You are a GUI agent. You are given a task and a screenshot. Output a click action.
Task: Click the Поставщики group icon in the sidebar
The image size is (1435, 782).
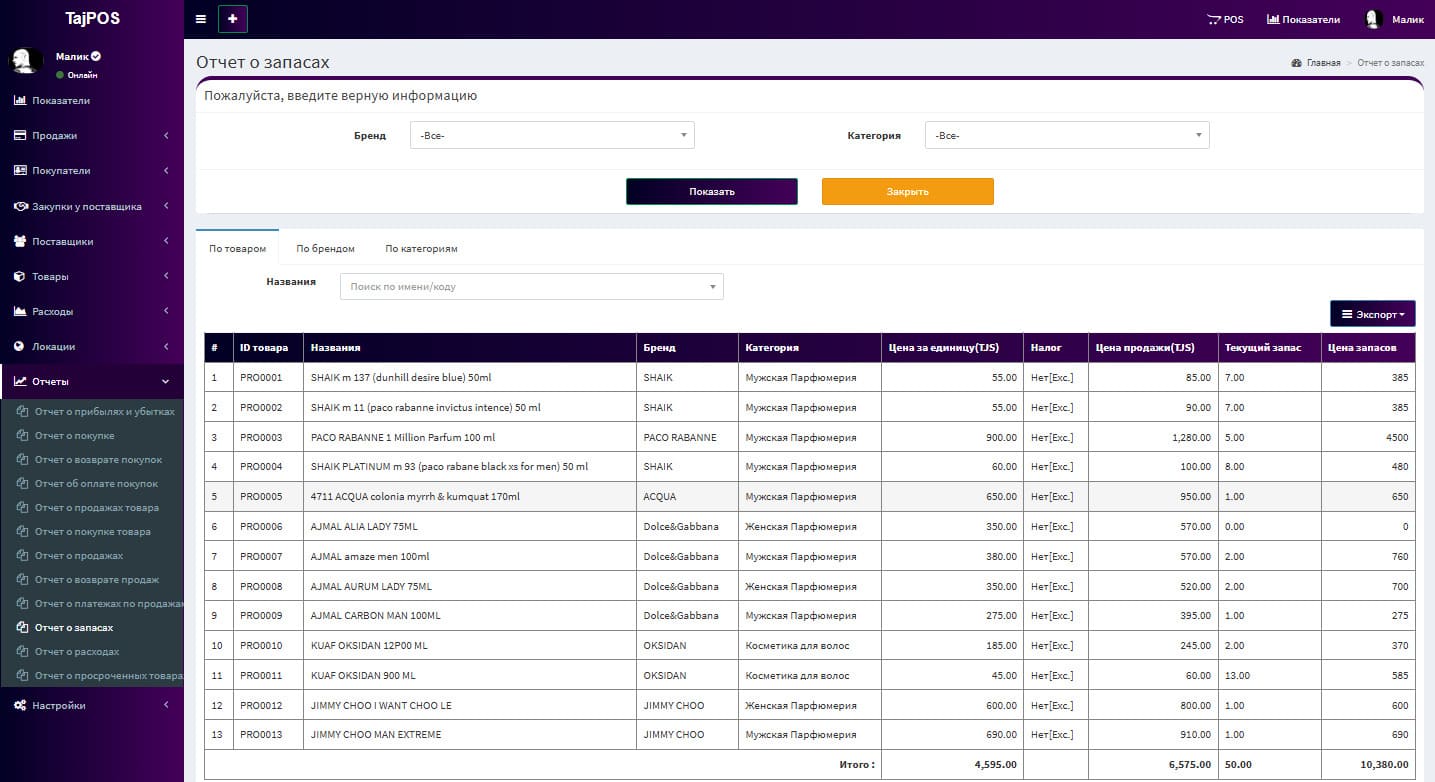(x=20, y=241)
